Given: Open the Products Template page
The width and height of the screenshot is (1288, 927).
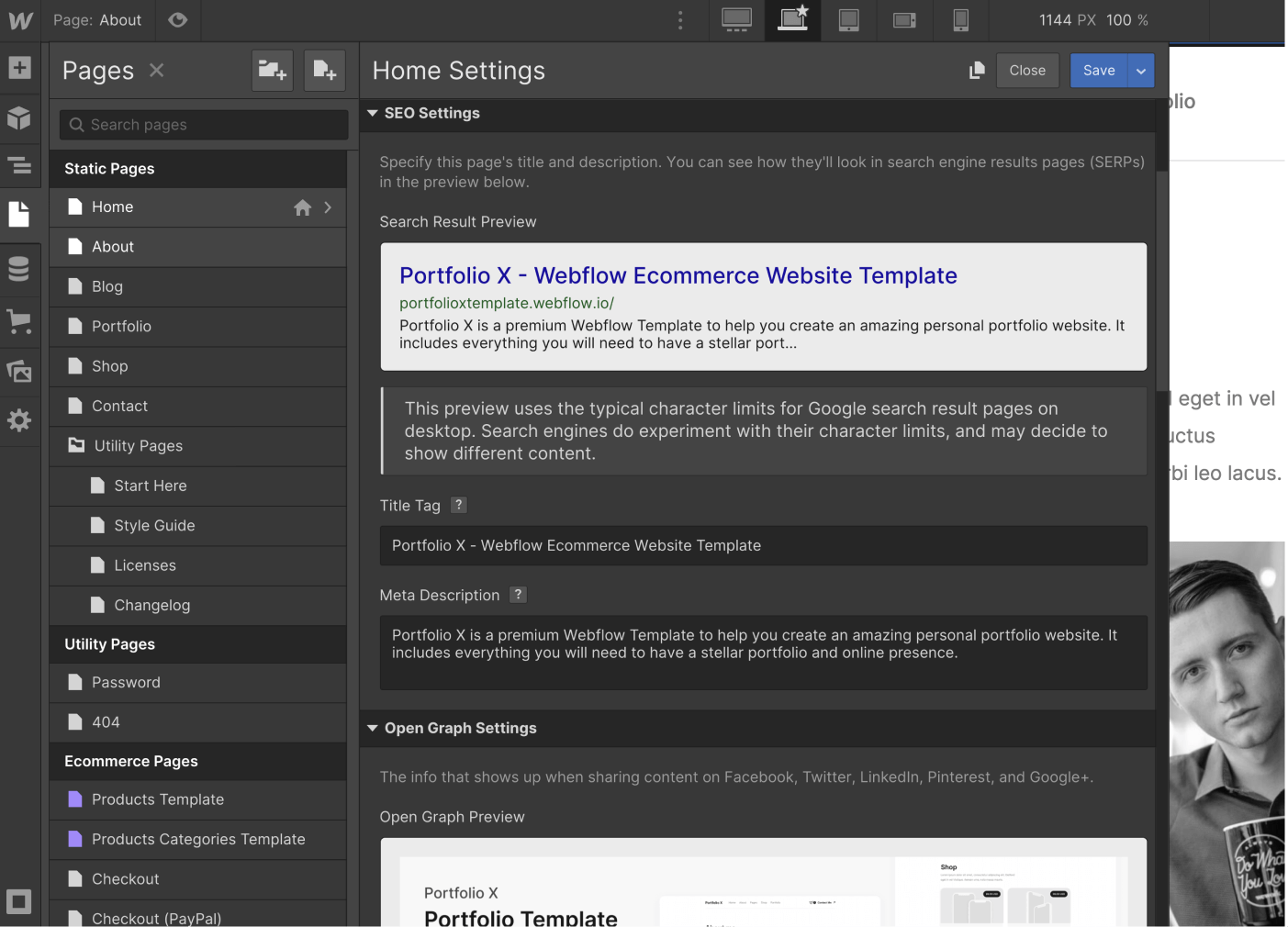Looking at the screenshot, I should pos(197,799).
